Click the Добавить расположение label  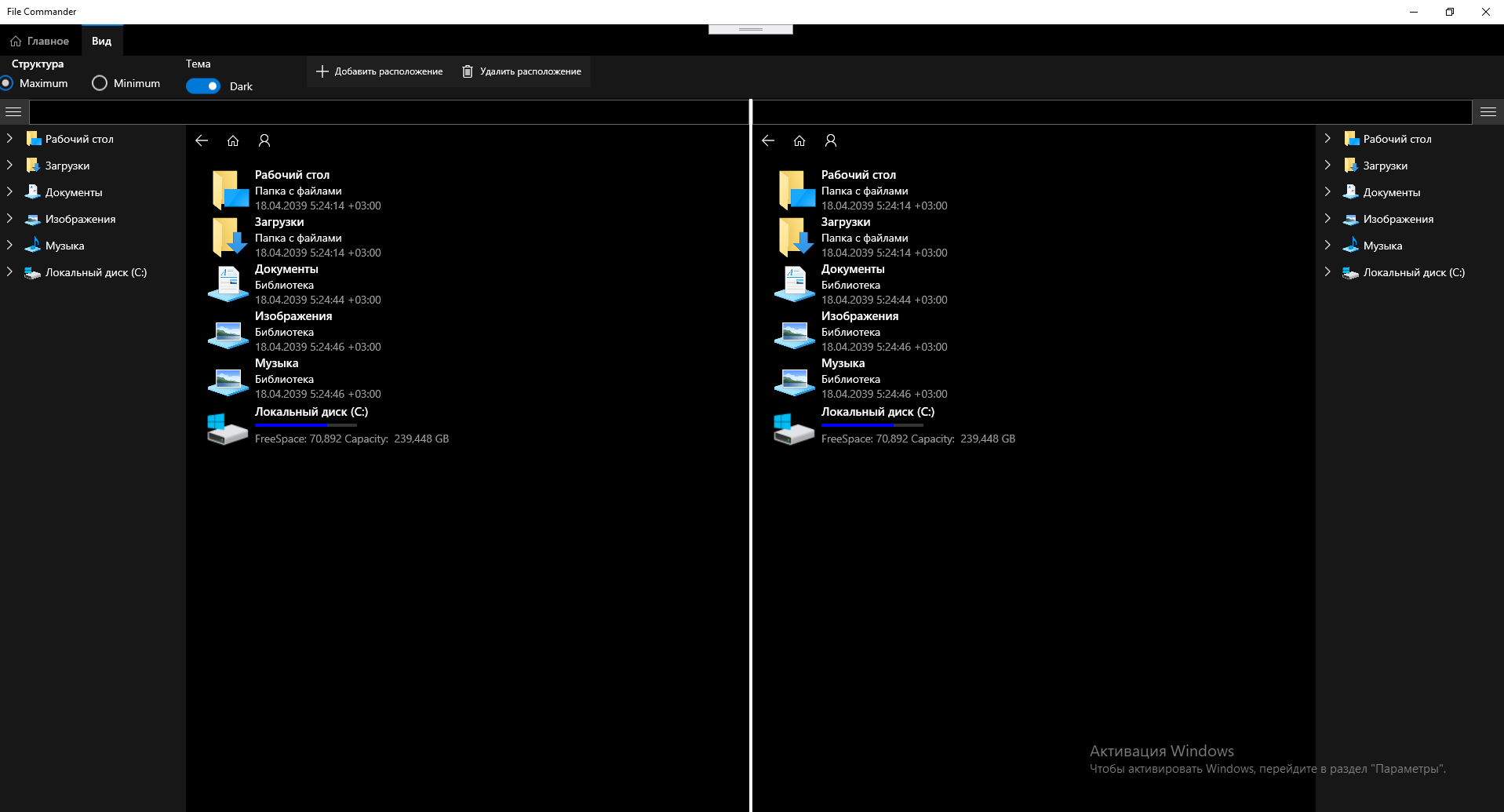pyautogui.click(x=389, y=71)
